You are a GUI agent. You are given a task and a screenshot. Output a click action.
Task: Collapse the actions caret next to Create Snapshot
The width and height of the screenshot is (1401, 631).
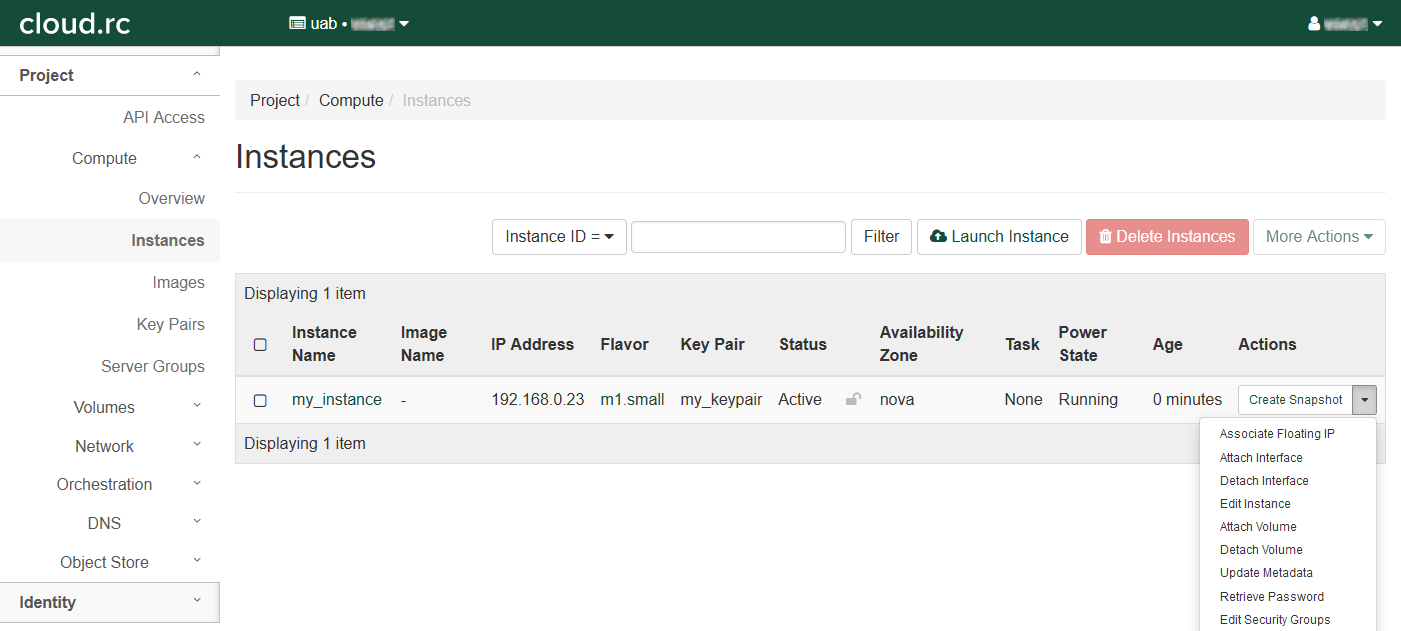click(x=1364, y=400)
